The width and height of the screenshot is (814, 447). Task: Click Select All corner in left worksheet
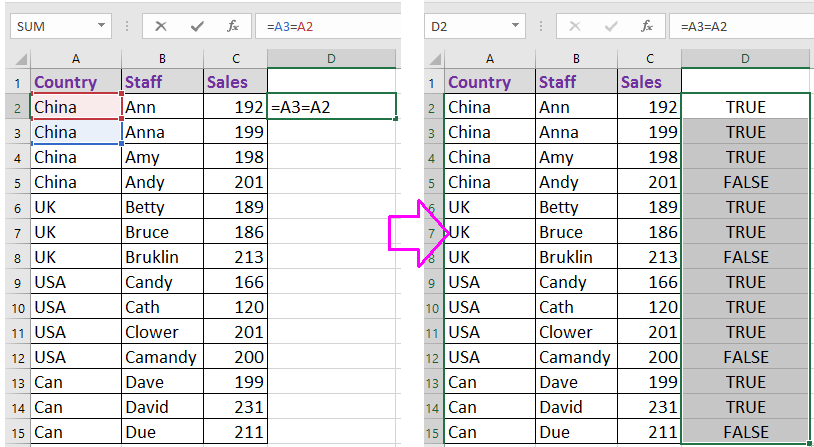click(x=15, y=59)
